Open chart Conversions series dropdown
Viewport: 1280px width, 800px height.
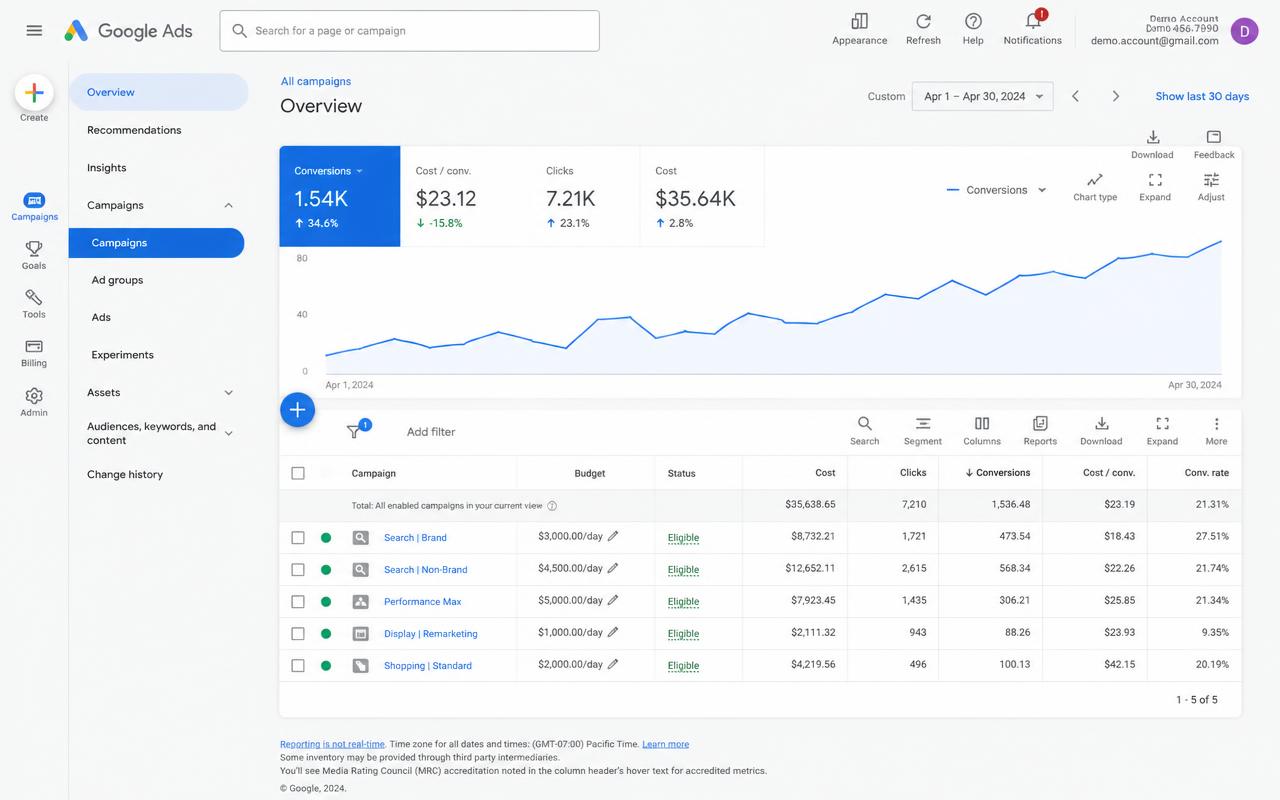pyautogui.click(x=997, y=190)
